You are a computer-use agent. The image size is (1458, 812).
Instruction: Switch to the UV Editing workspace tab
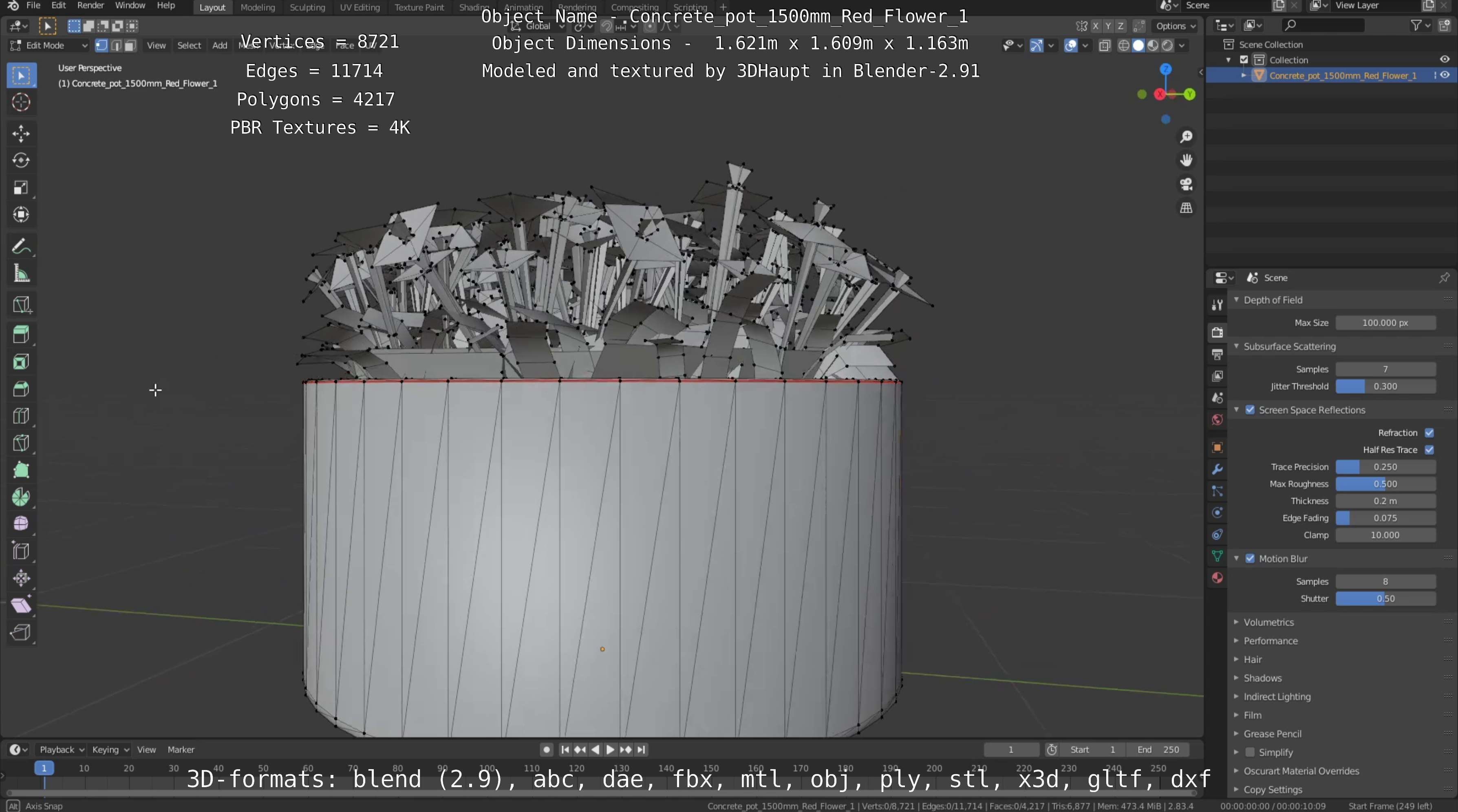pyautogui.click(x=360, y=7)
